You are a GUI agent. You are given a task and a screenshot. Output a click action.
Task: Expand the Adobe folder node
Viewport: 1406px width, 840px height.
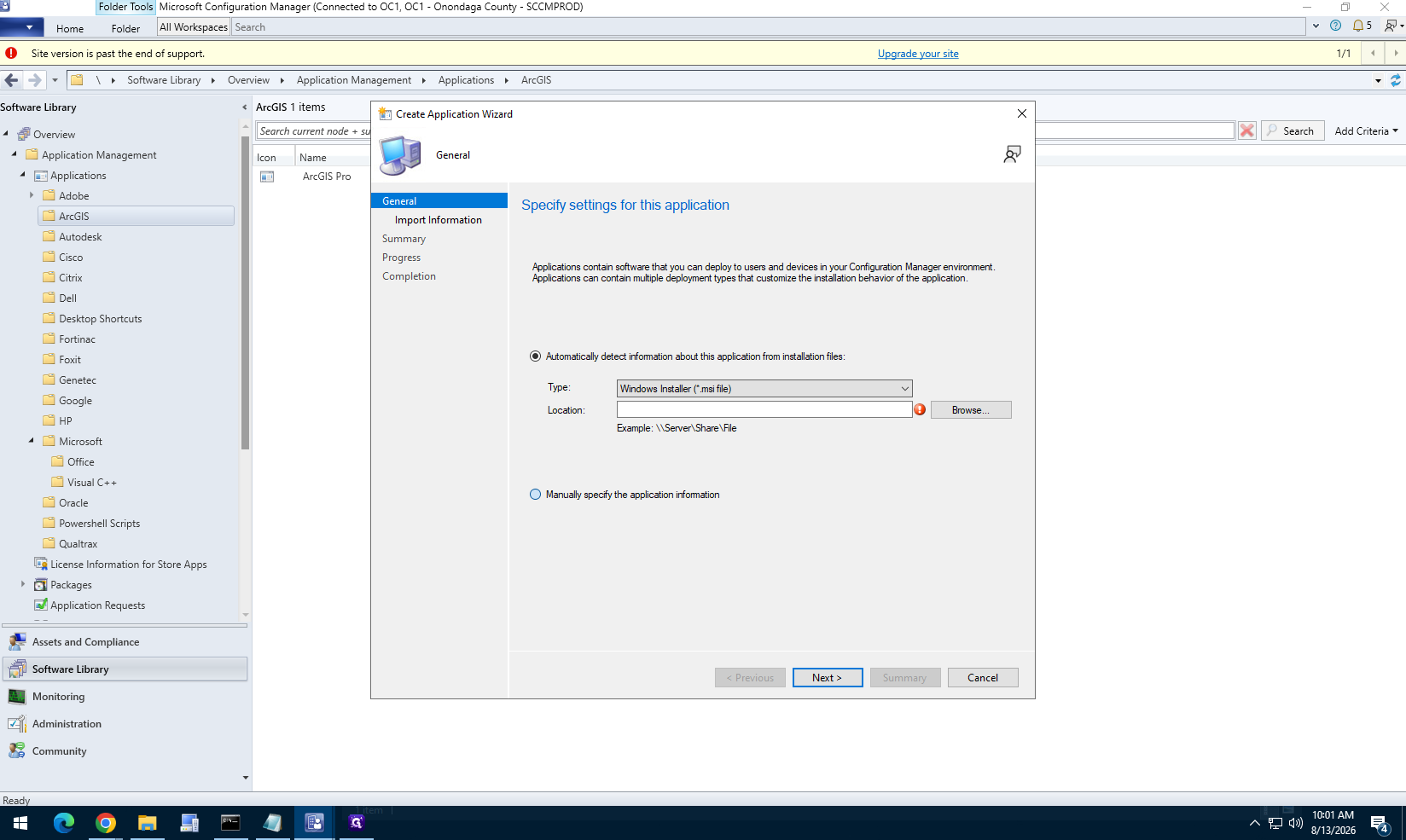pyautogui.click(x=32, y=195)
